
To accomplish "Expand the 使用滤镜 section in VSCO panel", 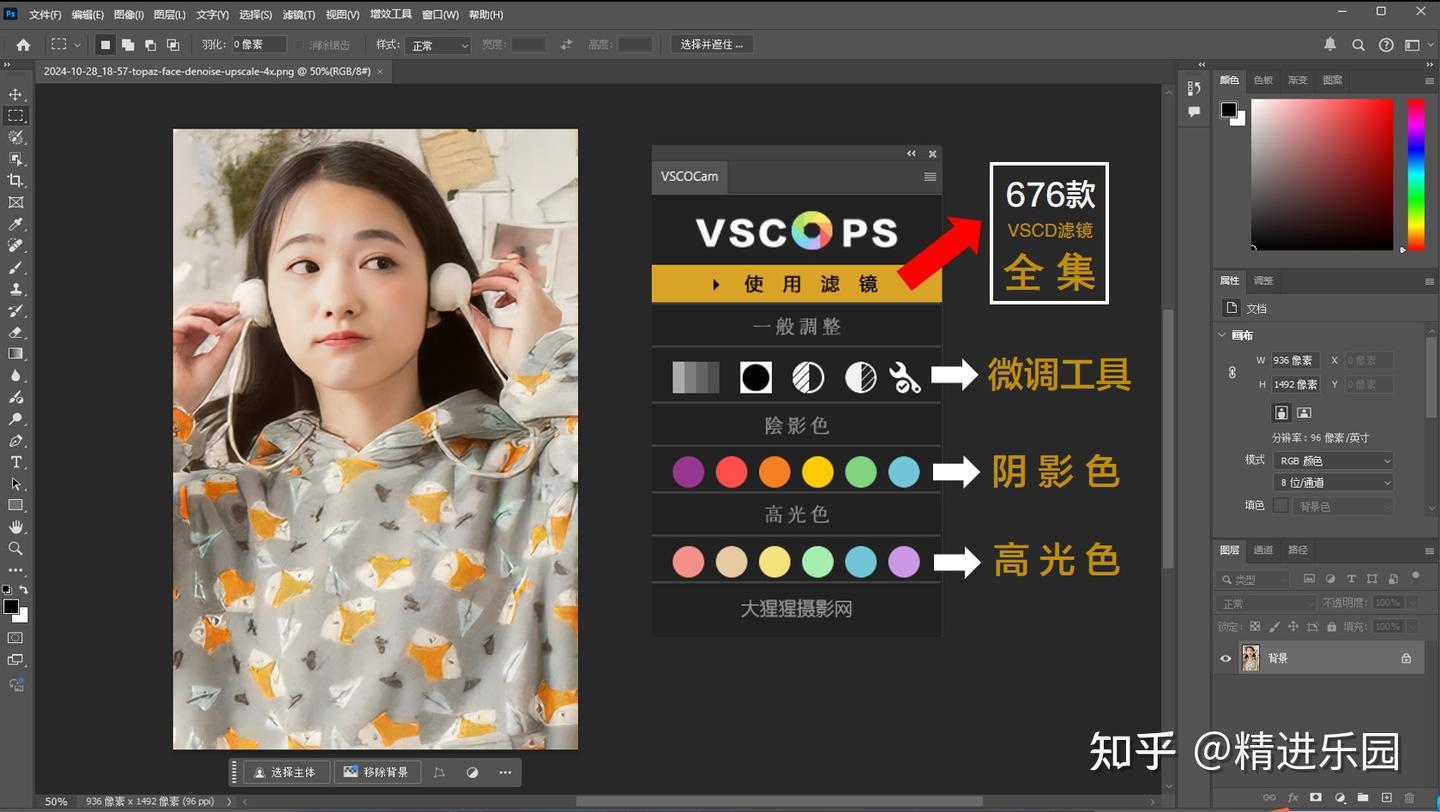I will point(796,284).
